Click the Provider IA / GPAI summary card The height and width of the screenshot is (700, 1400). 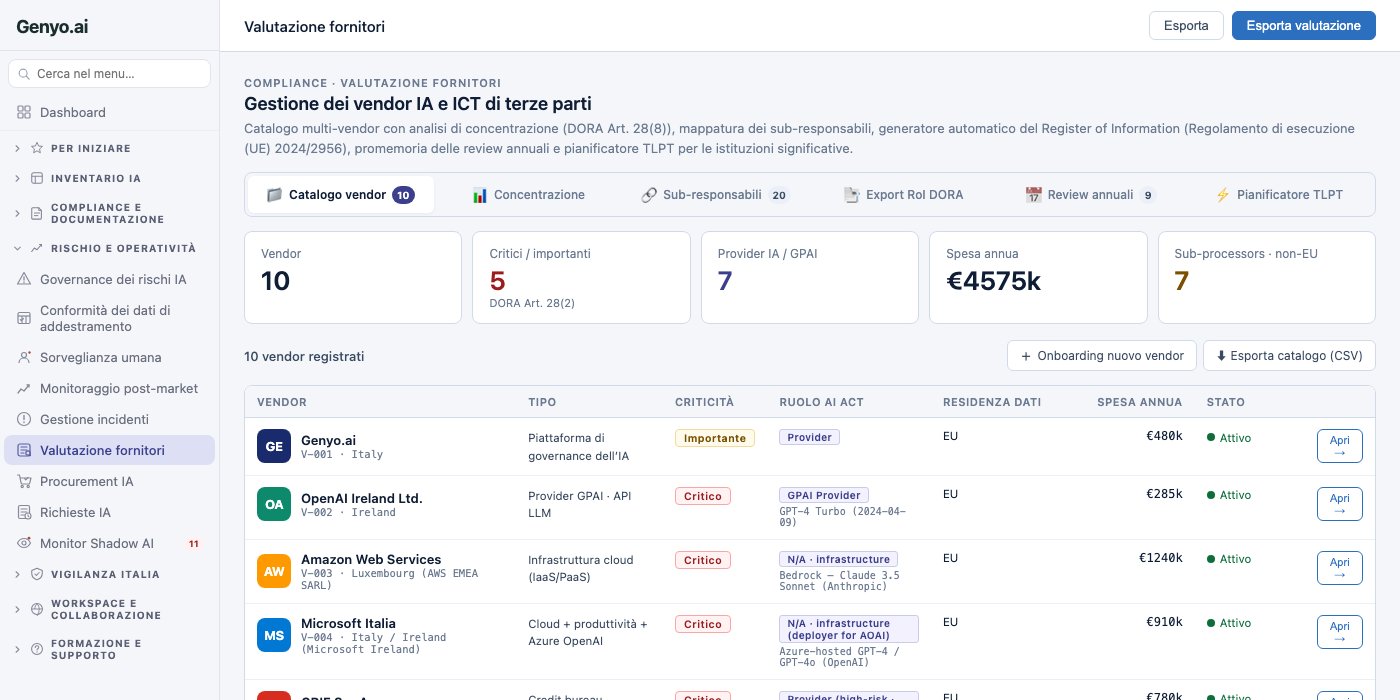(810, 277)
